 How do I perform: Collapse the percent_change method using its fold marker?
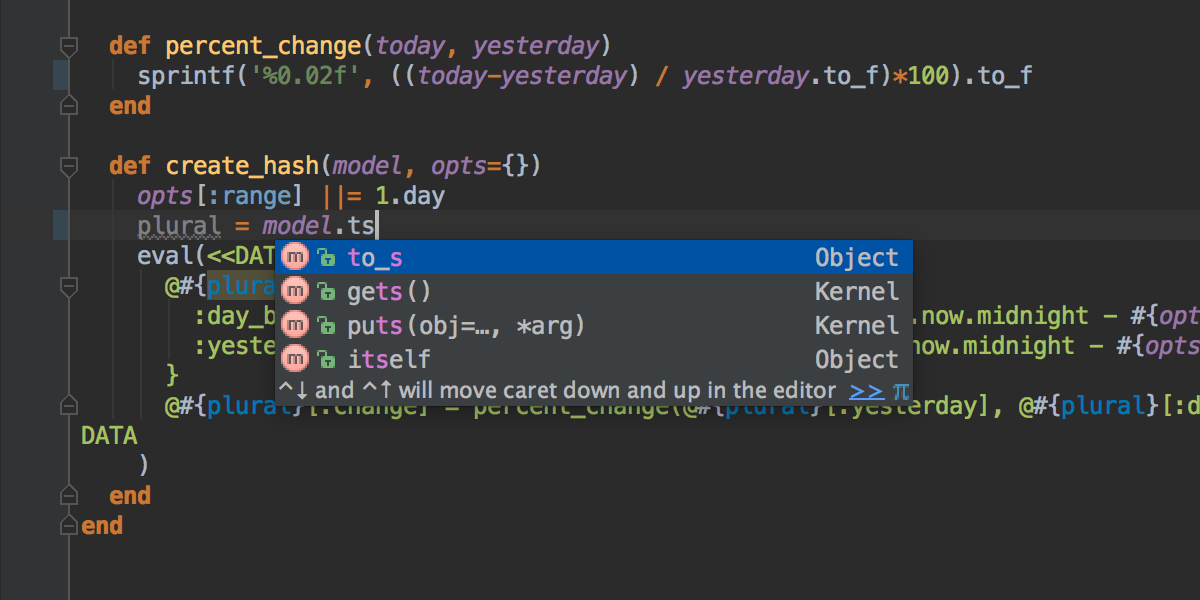[68, 46]
